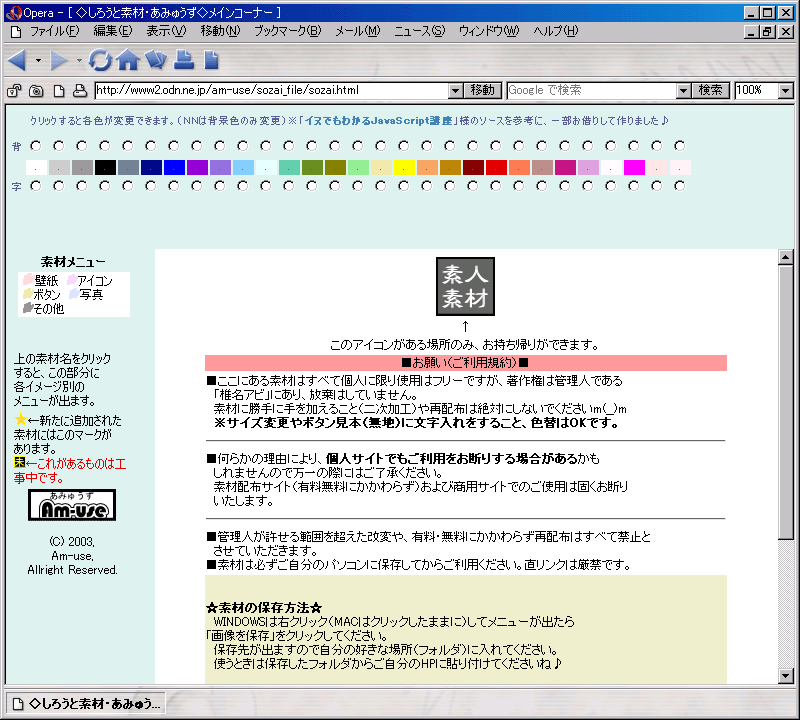Click the black color swatch
This screenshot has height=720, width=800.
pos(105,167)
